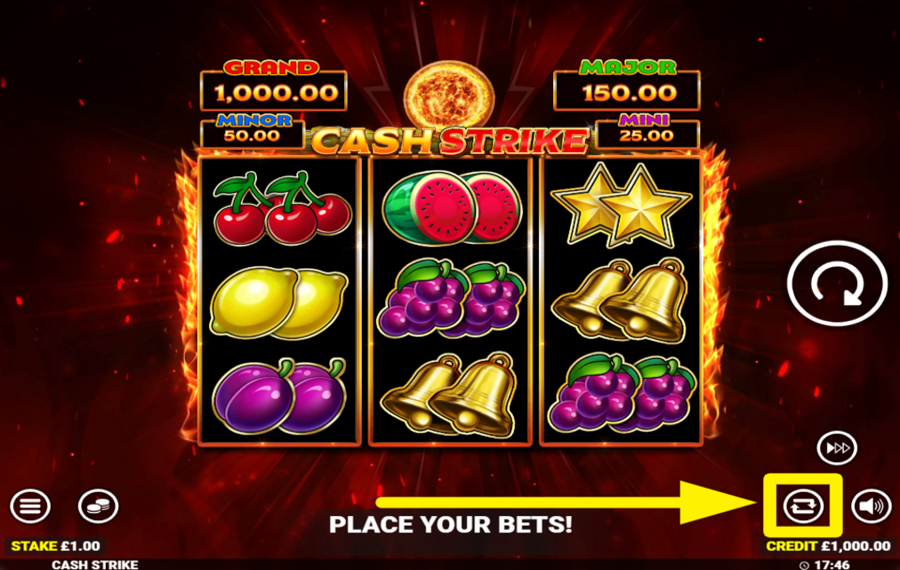900x570 pixels.
Task: Click the gold stars symbol on third reel
Action: click(x=622, y=205)
